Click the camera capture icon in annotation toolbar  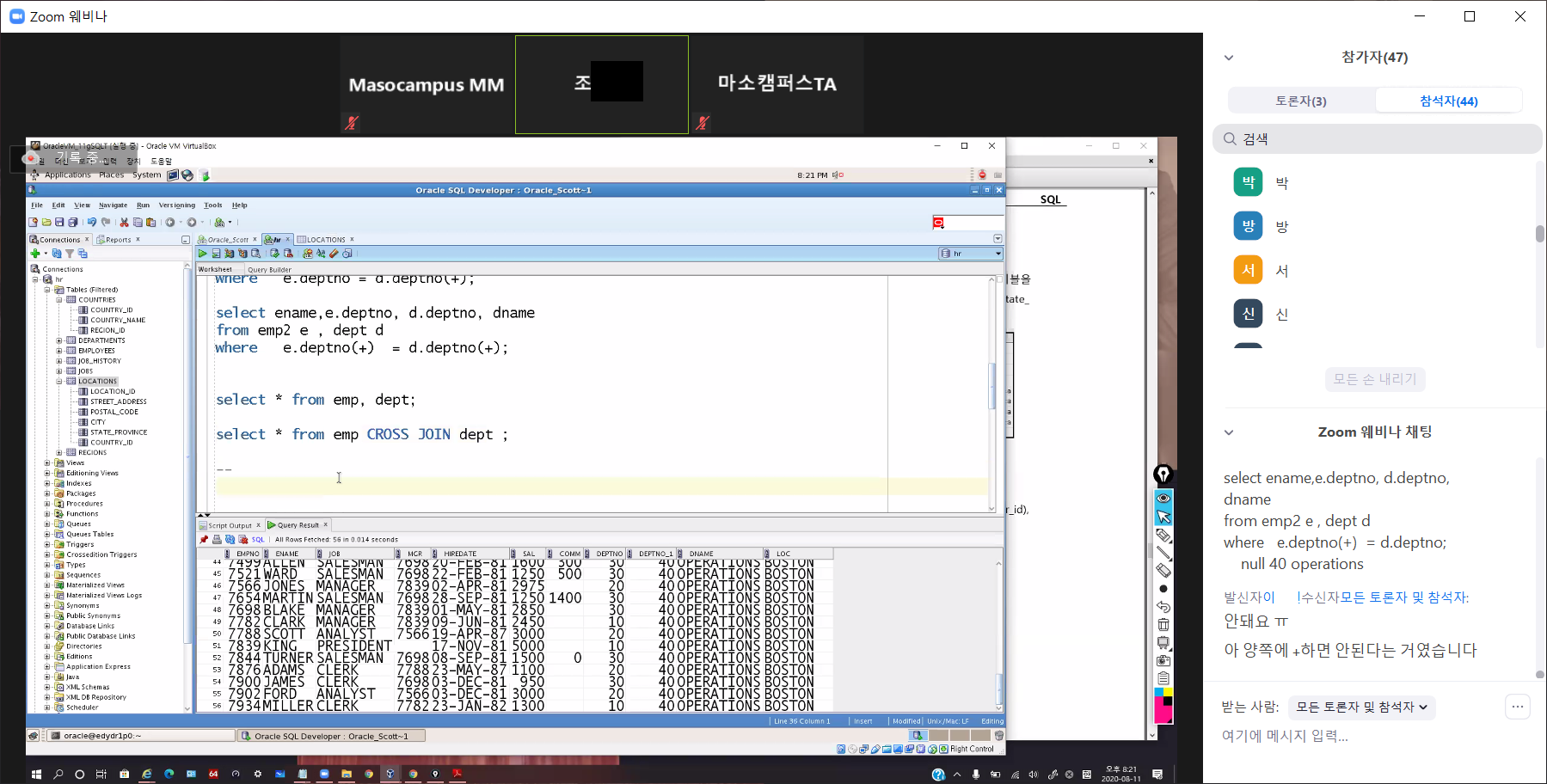coord(1163,661)
